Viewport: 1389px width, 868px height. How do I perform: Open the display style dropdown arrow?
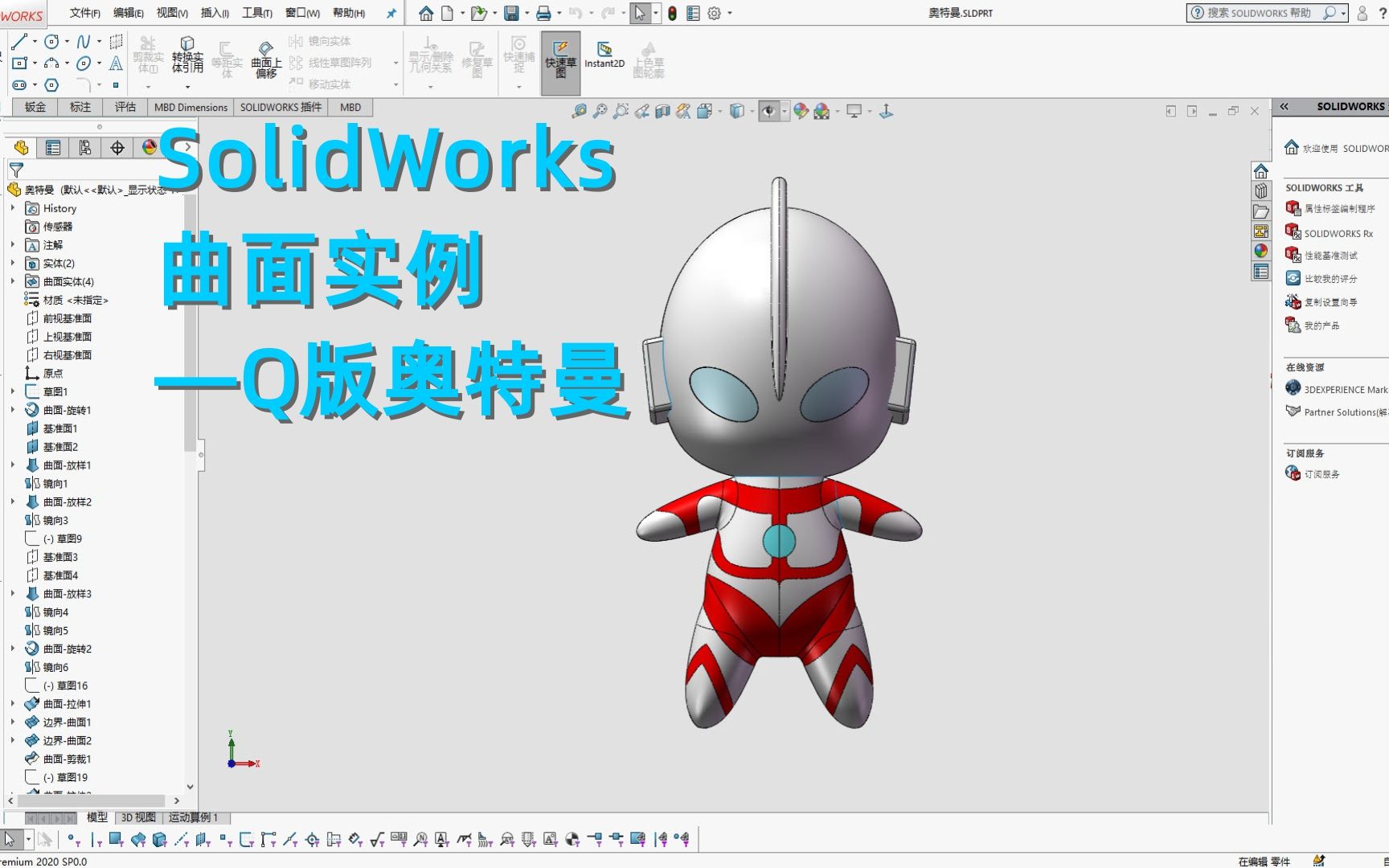point(752,110)
